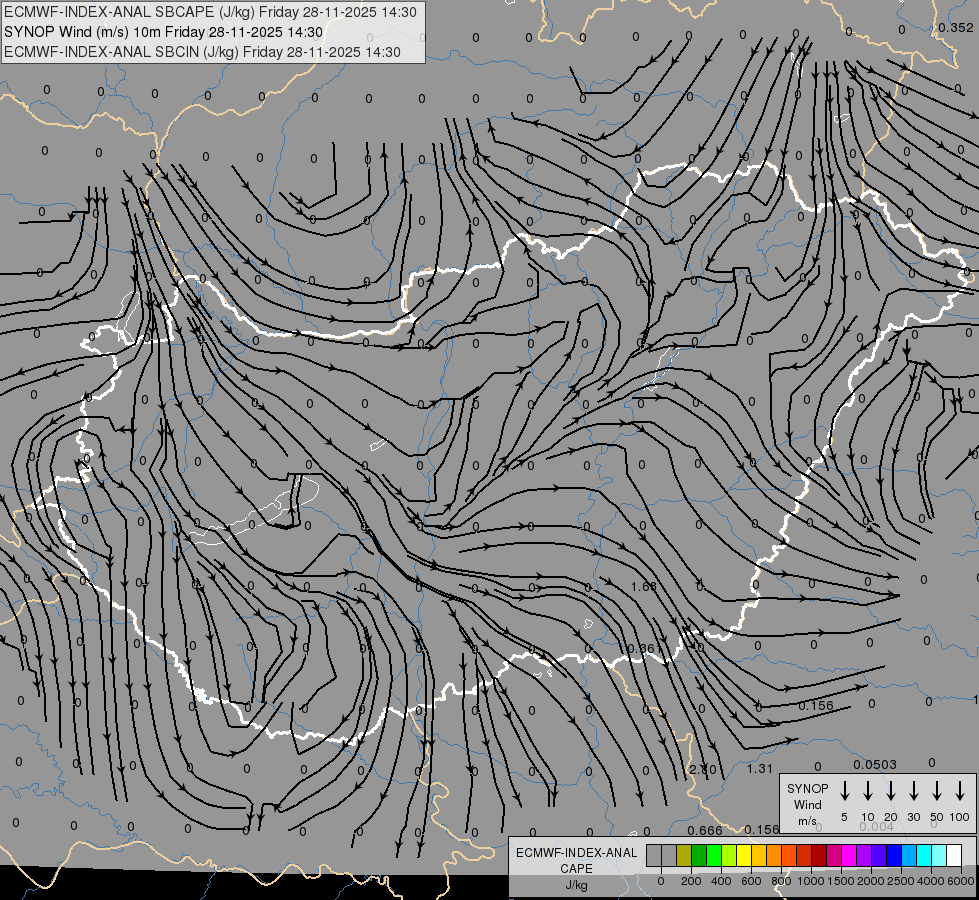Click the 'J/kg' unit in CAPE legend
Image resolution: width=979 pixels, height=900 pixels.
pos(576,884)
